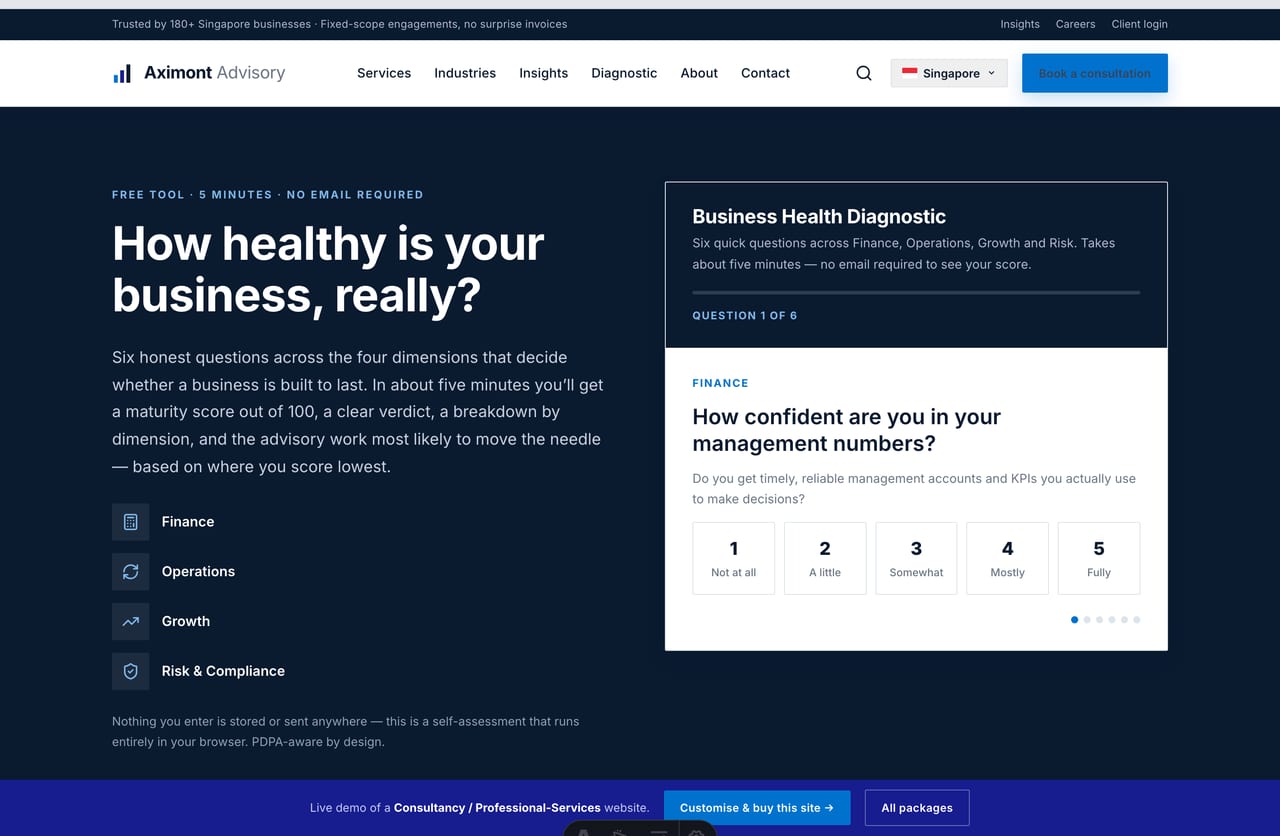Click the Operations dimension label
This screenshot has height=836, width=1280.
tap(198, 572)
